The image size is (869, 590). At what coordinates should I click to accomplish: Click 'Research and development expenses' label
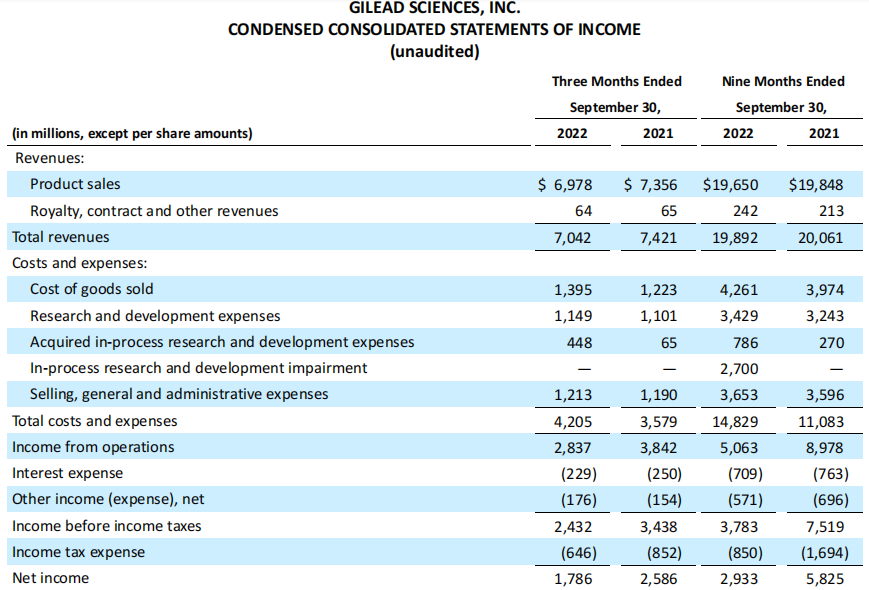tap(155, 316)
